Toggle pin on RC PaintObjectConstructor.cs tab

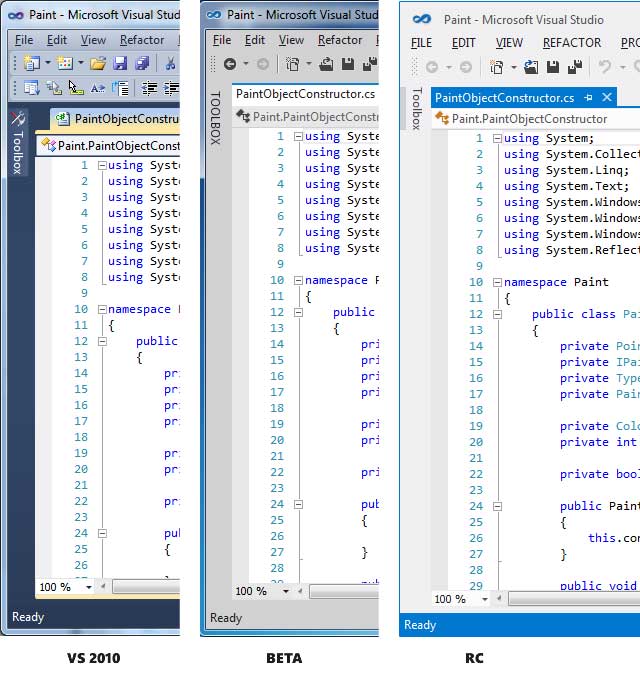point(588,98)
